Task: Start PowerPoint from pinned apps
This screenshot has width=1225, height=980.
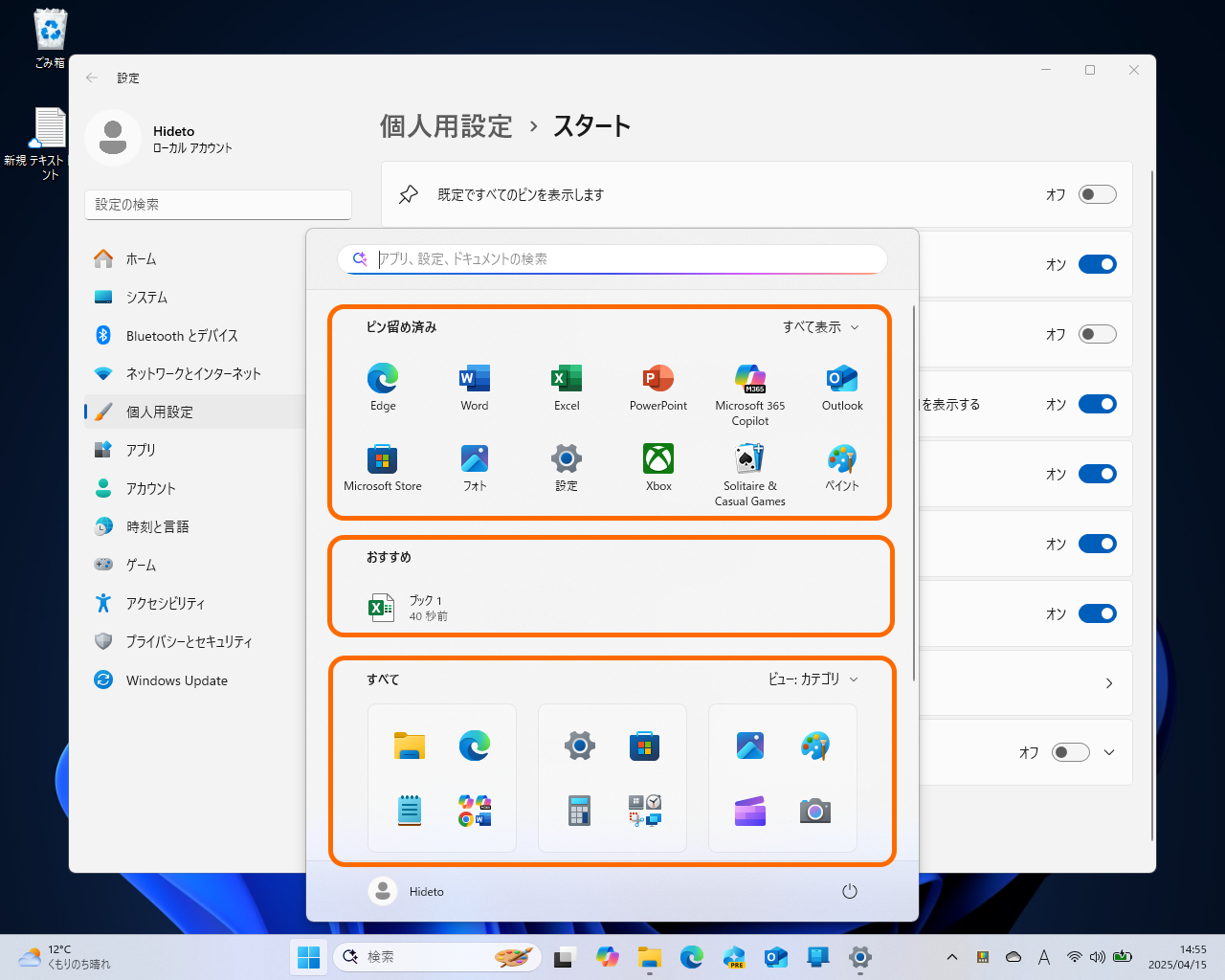Action: [658, 387]
